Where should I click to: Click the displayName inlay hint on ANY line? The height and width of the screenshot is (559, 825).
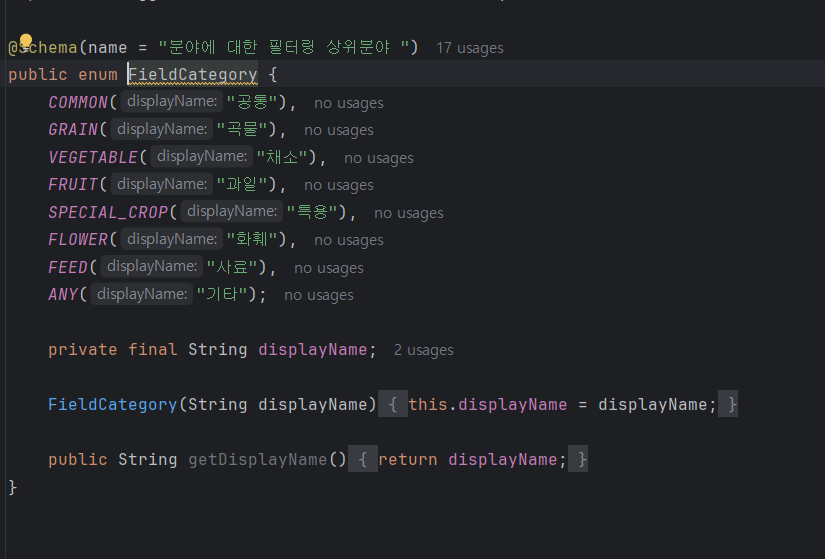142,294
